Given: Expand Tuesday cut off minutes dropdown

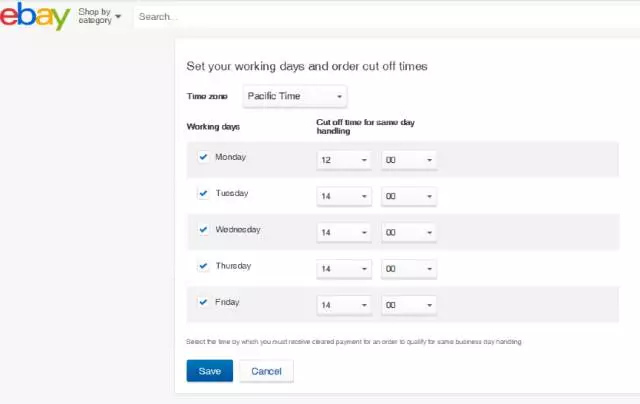Looking at the screenshot, I should [x=408, y=196].
